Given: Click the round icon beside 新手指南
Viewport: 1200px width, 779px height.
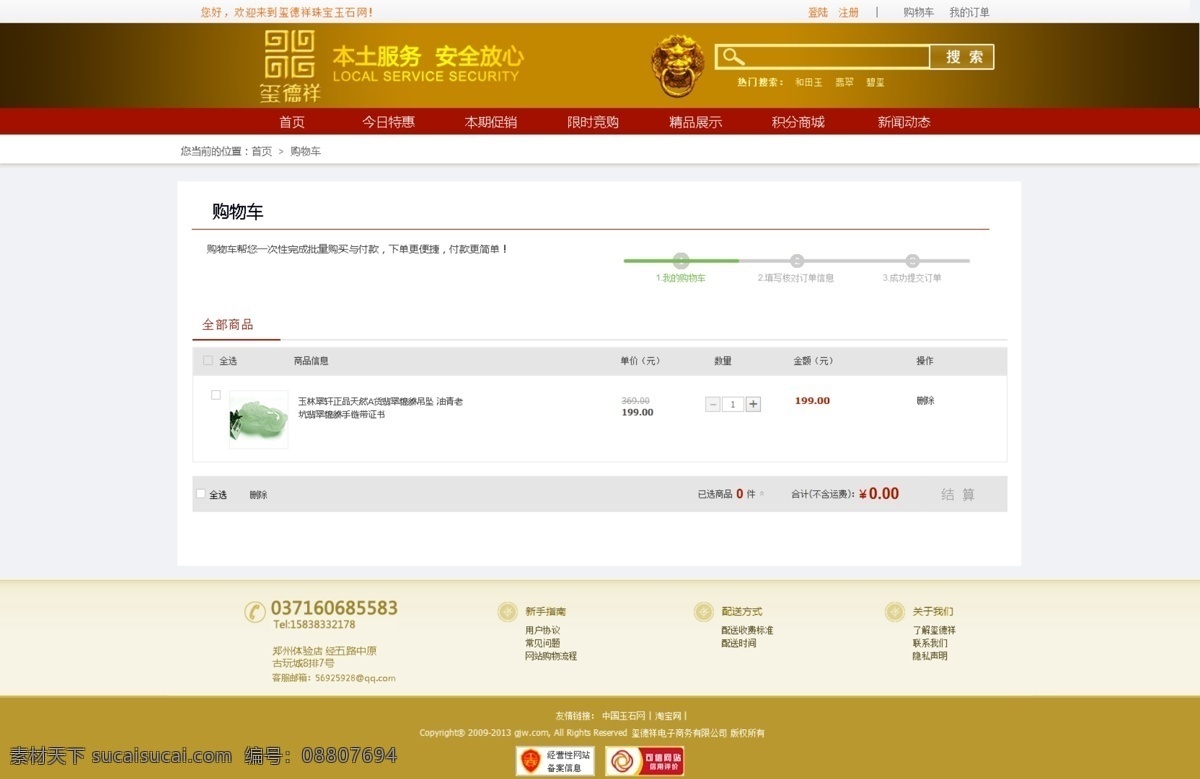Looking at the screenshot, I should coord(507,611).
